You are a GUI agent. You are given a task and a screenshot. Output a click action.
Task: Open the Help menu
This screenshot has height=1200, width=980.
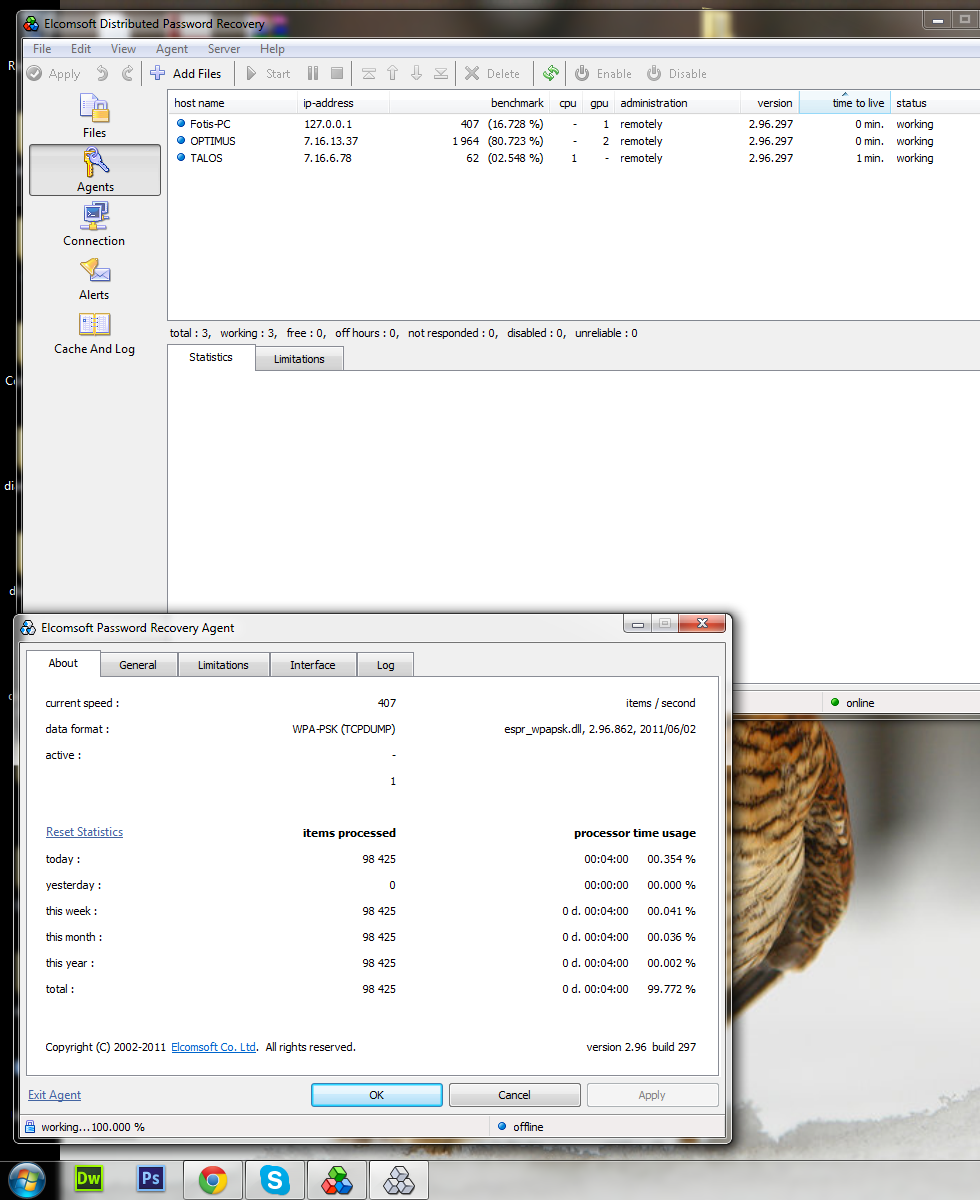tap(272, 48)
